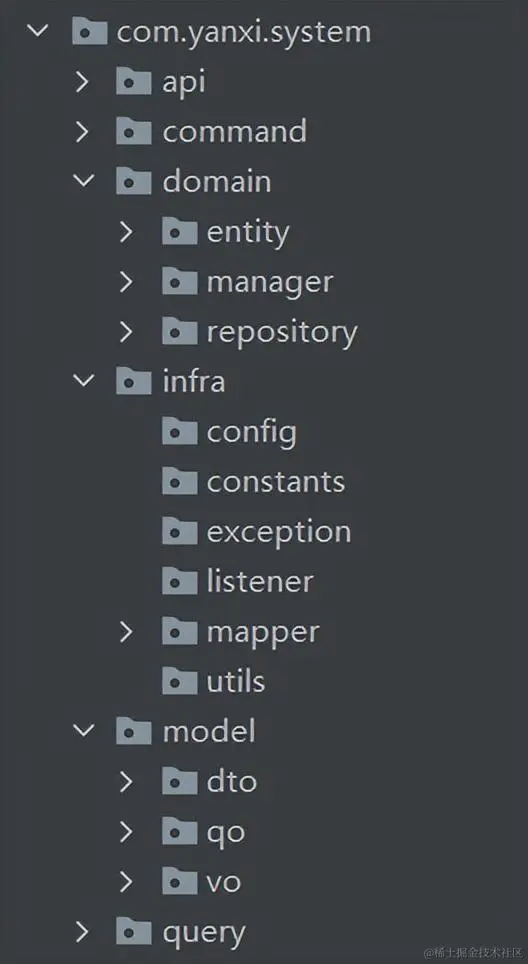This screenshot has height=964, width=528.
Task: Click the dto package folder icon
Action: (x=179, y=781)
